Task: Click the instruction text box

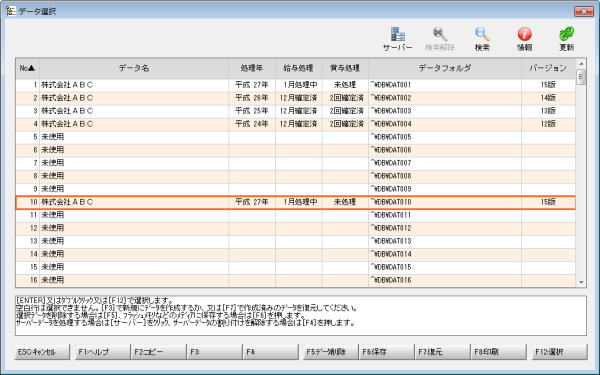Action: tap(301, 316)
